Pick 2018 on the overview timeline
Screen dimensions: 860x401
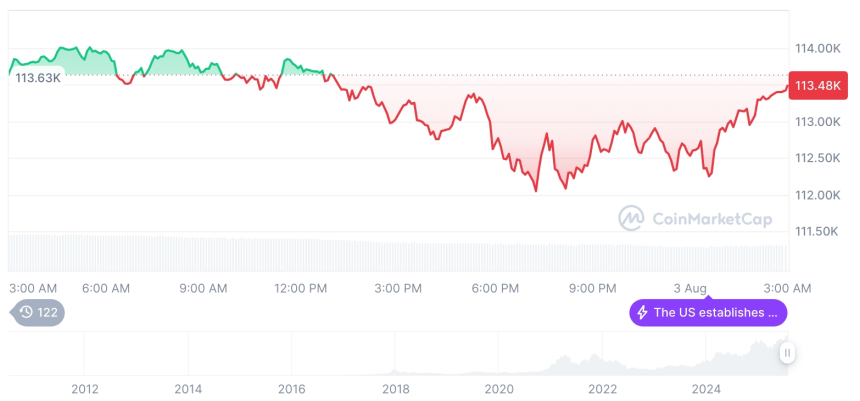pyautogui.click(x=395, y=388)
